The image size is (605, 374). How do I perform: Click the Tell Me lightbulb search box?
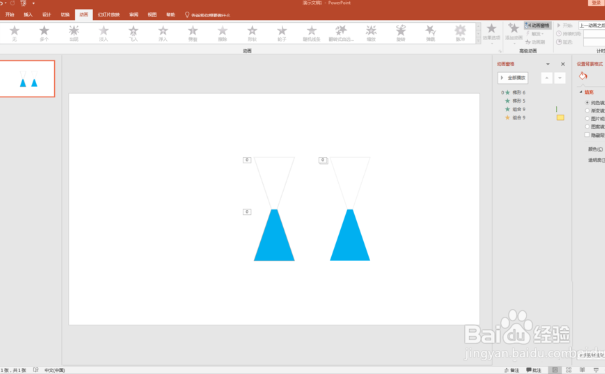pyautogui.click(x=208, y=15)
